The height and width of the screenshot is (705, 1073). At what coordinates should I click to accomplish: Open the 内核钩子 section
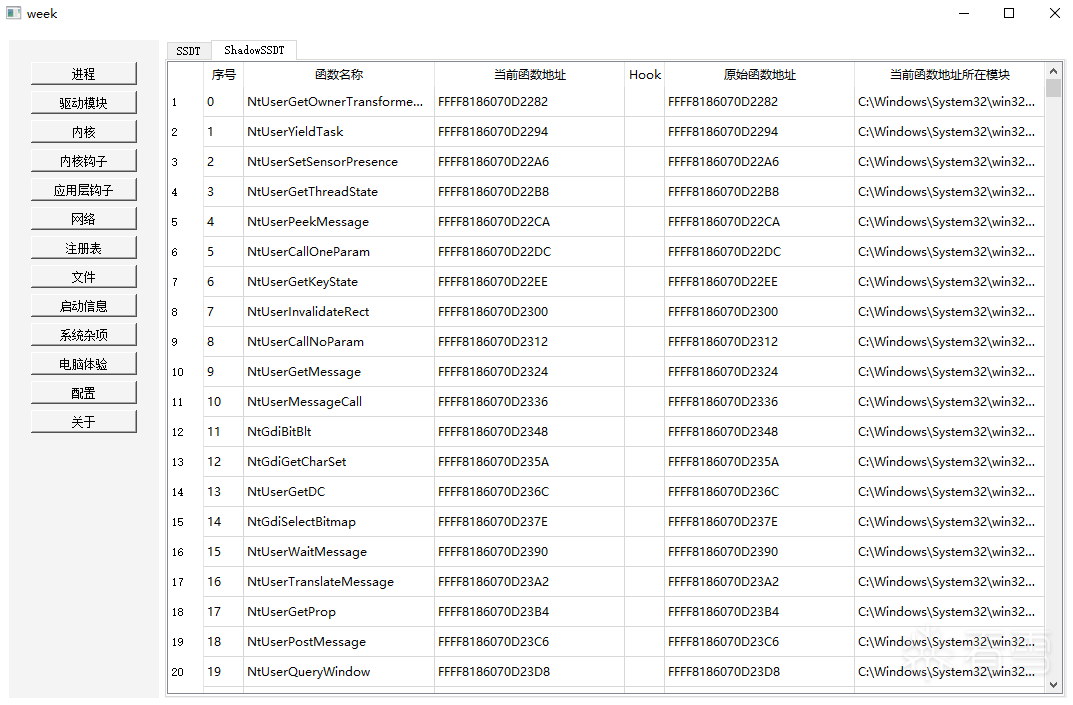(83, 161)
